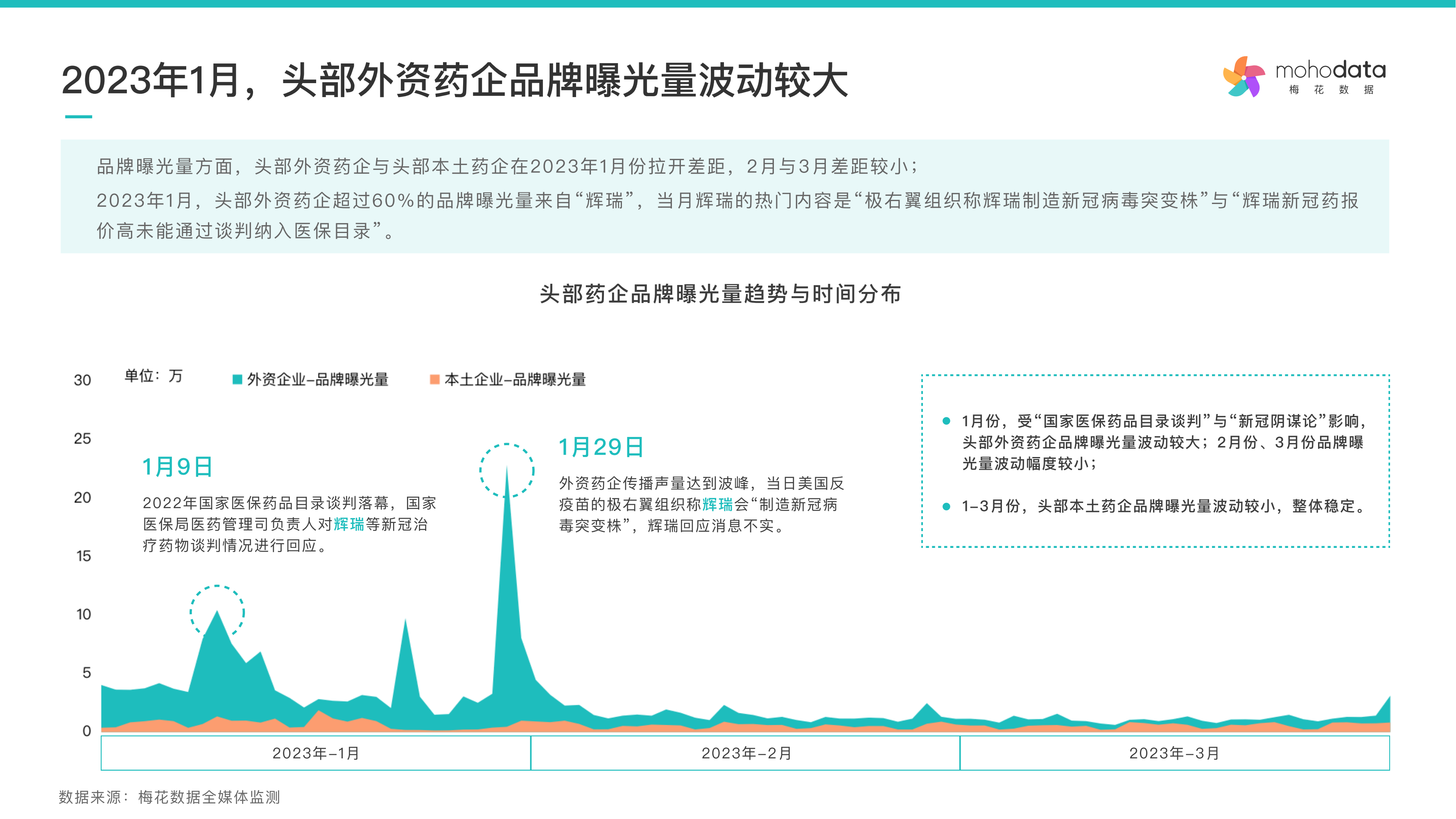The height and width of the screenshot is (819, 1456).
Task: Click the teal foreign-enterprise legend square
Action: click(237, 379)
